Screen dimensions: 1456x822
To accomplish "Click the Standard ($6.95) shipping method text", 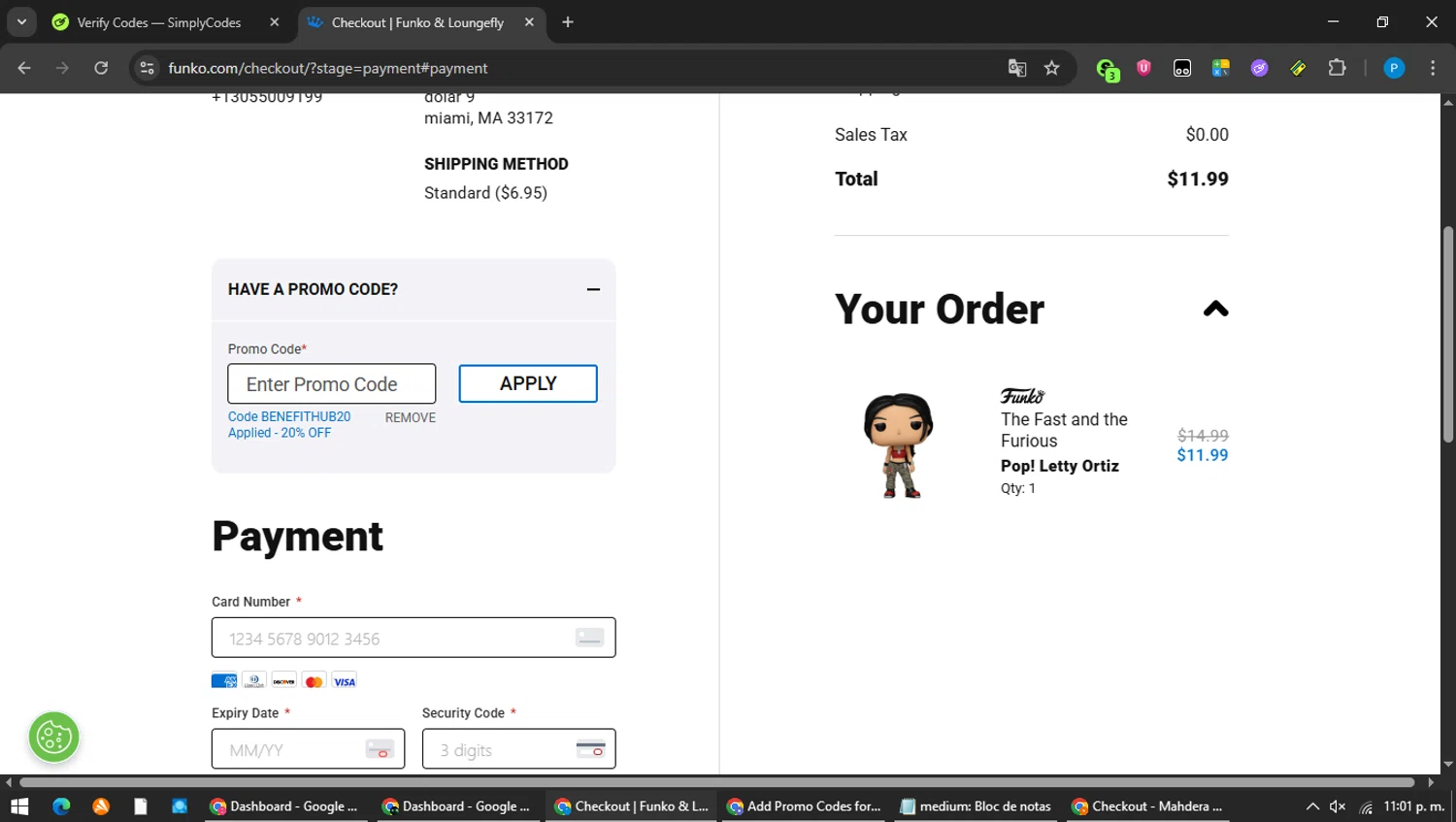I will (x=485, y=193).
